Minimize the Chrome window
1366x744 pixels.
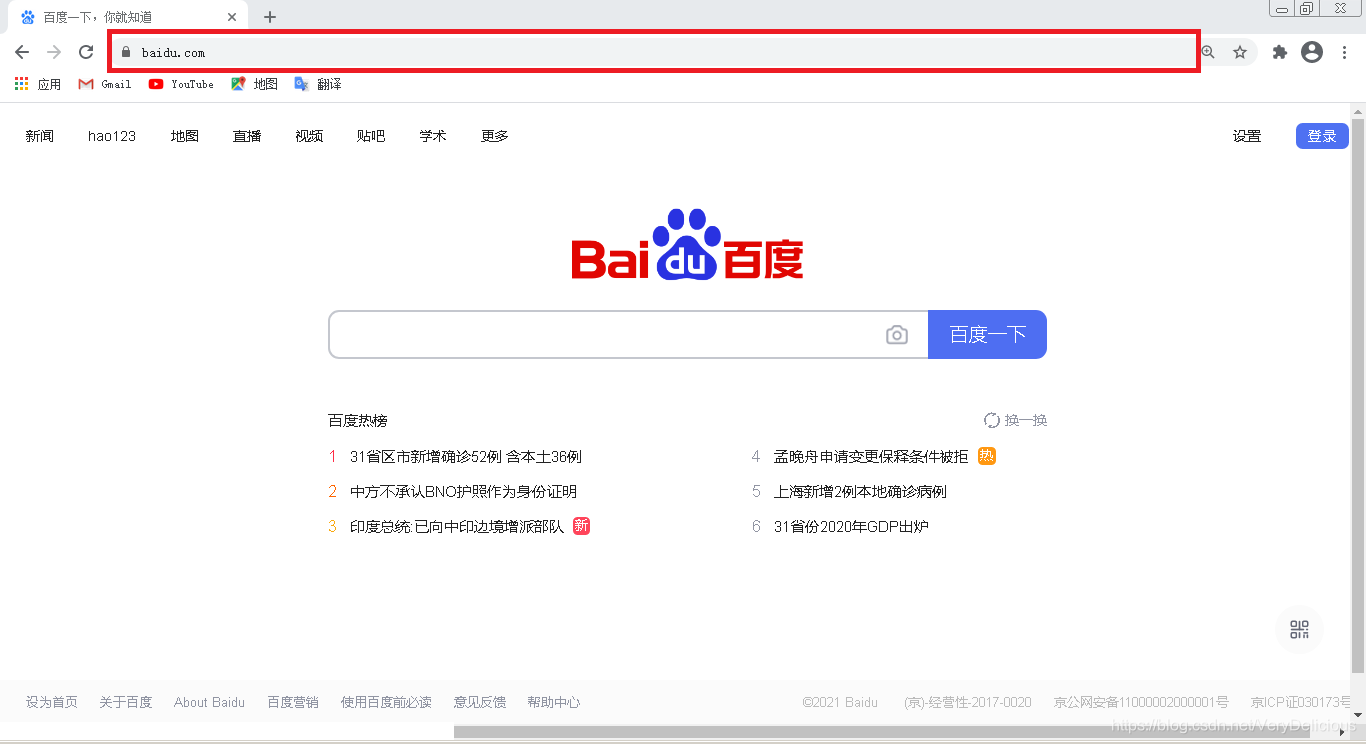click(1281, 9)
